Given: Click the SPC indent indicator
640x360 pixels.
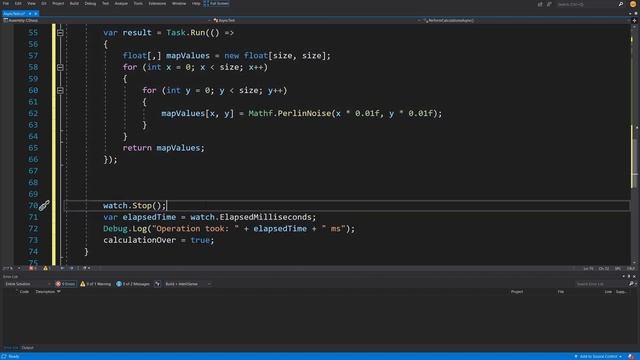Looking at the screenshot, I should [618, 269].
